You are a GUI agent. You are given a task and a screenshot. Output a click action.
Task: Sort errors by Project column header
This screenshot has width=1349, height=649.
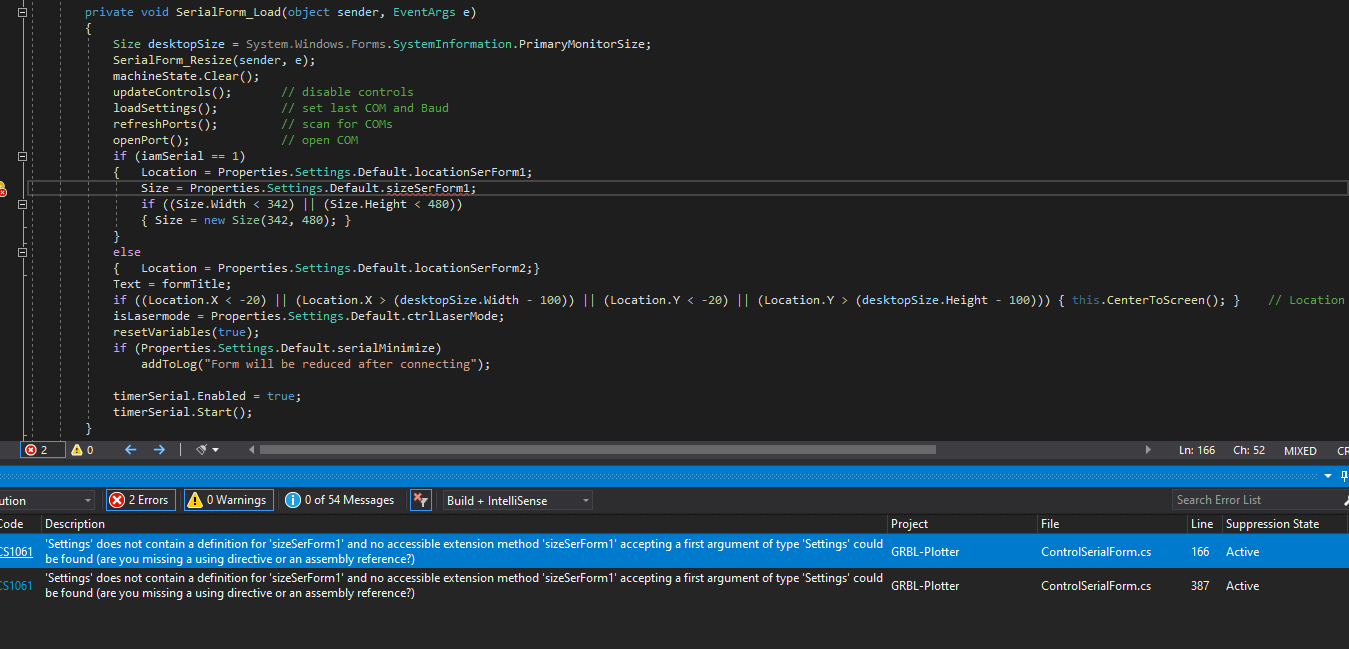(909, 524)
